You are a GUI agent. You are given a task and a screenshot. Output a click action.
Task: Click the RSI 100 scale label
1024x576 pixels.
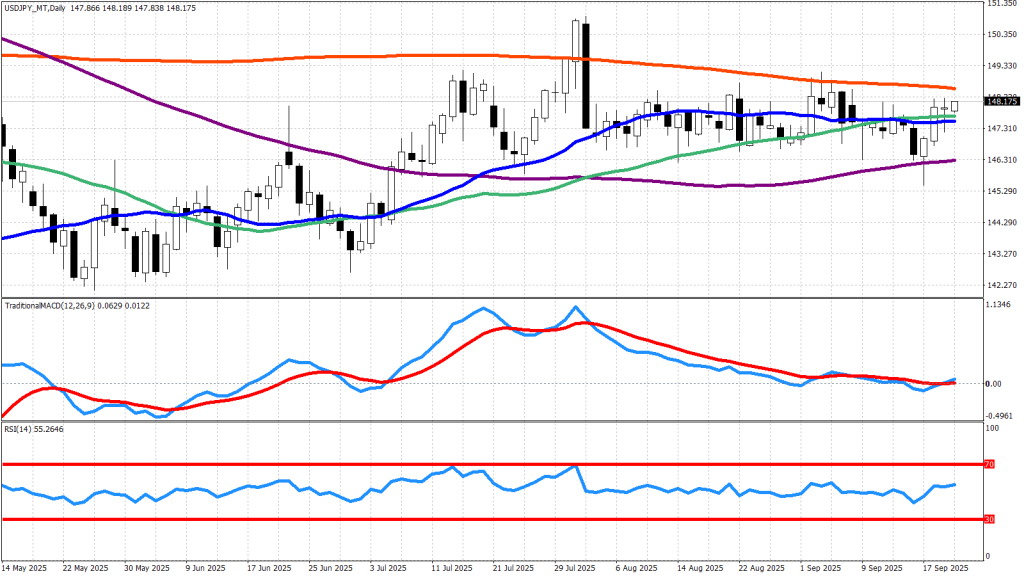(x=991, y=428)
